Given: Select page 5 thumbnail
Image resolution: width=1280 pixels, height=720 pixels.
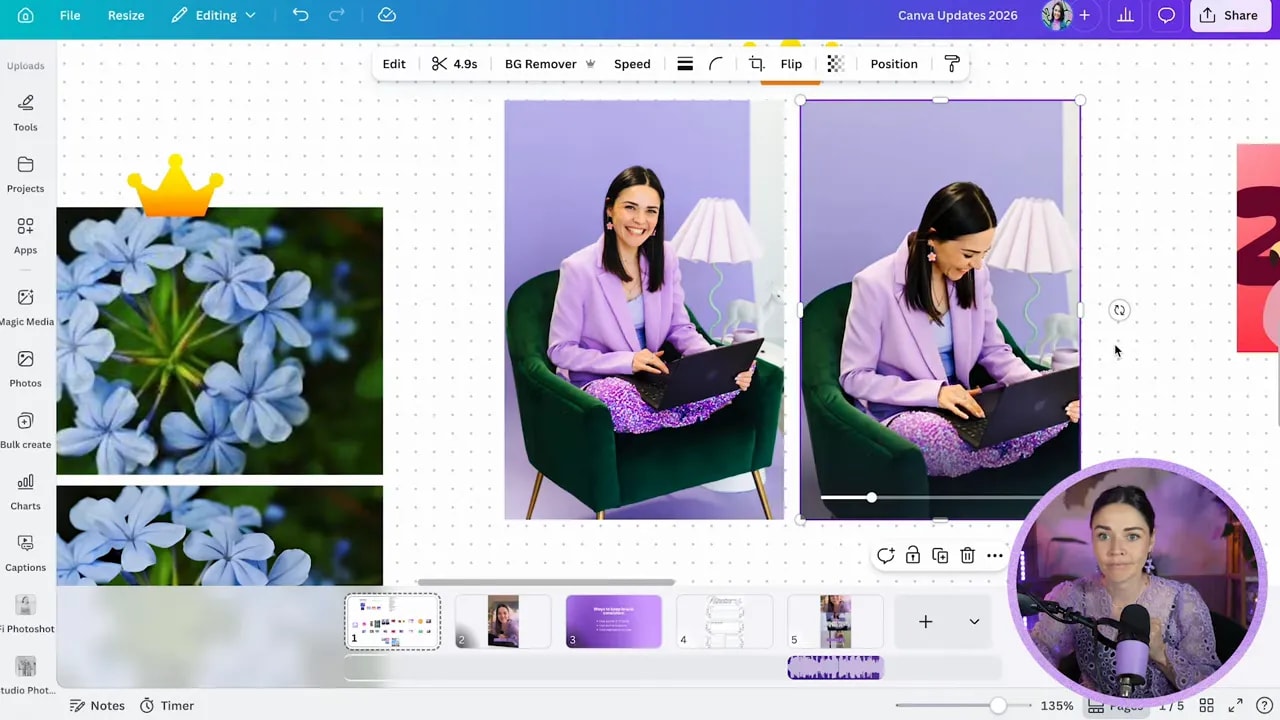Looking at the screenshot, I should point(836,621).
